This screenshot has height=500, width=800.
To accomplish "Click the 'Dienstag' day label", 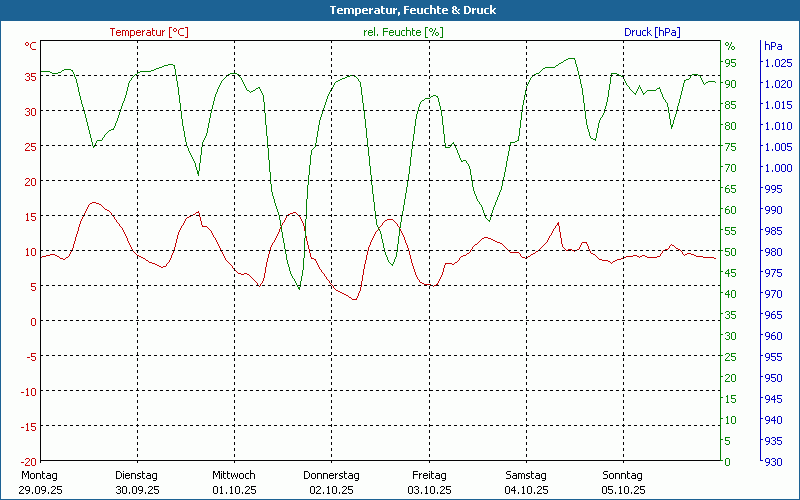I will click(137, 475).
